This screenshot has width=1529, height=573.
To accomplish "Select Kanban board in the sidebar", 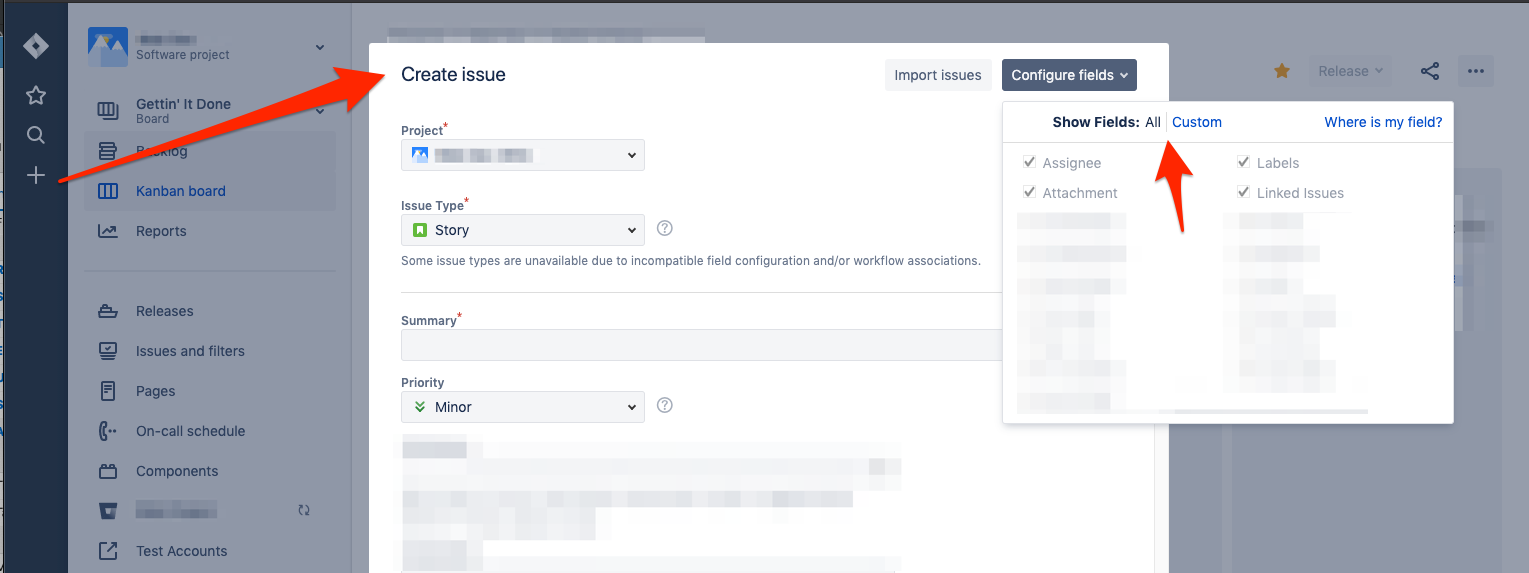I will (x=181, y=191).
